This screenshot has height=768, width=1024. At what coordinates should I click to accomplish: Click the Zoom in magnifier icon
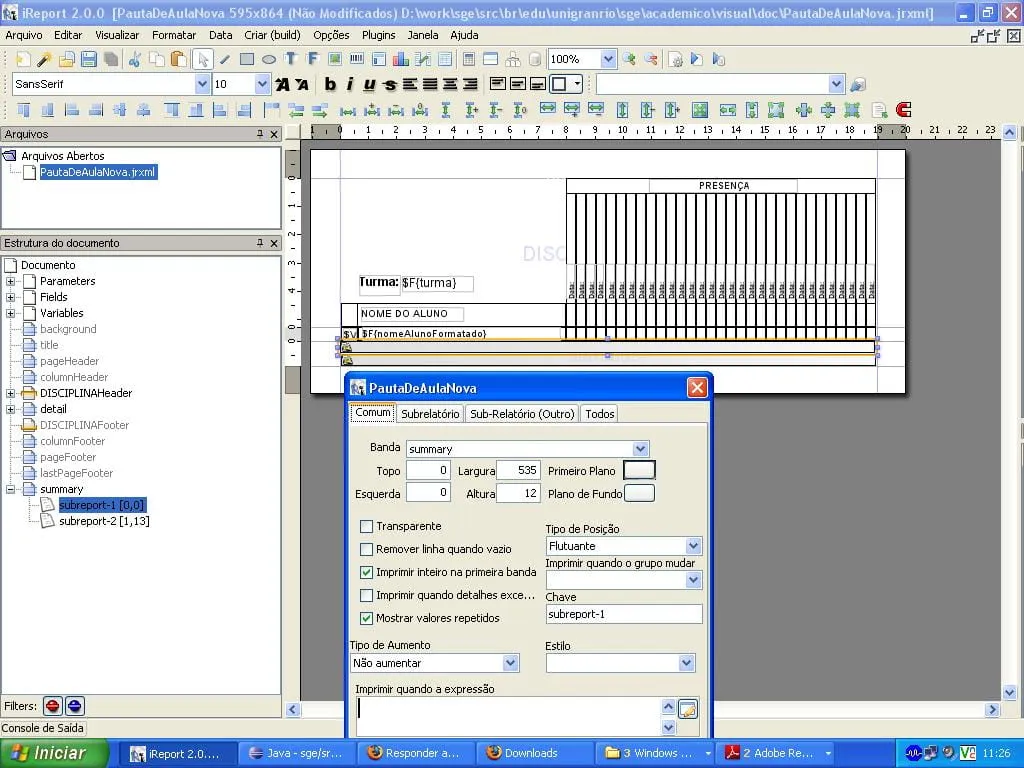[629, 60]
